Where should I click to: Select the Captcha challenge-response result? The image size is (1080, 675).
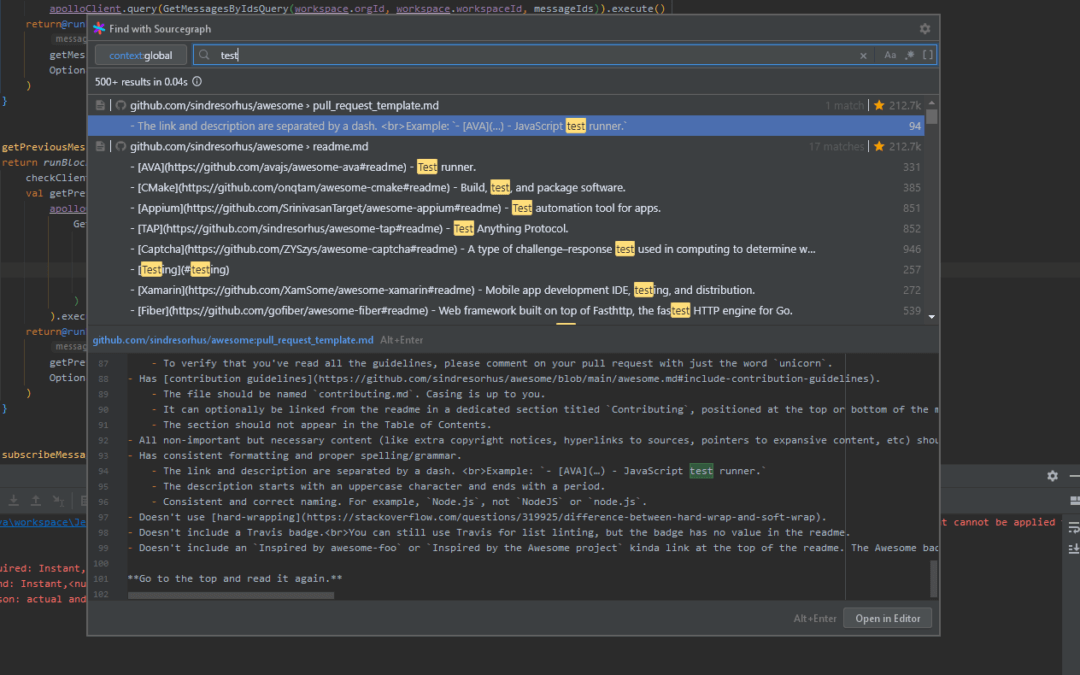[x=506, y=249]
